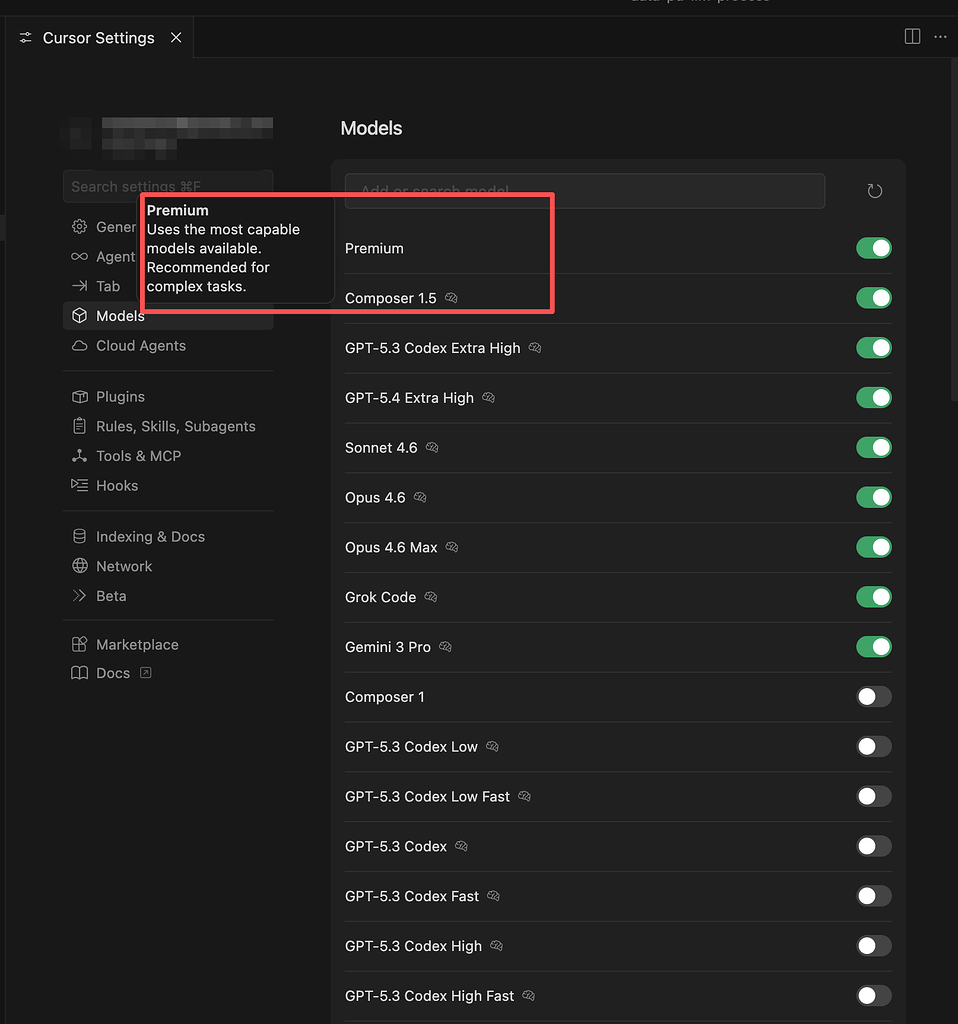
Task: Click the Tab arrow icon
Action: pyautogui.click(x=80, y=286)
